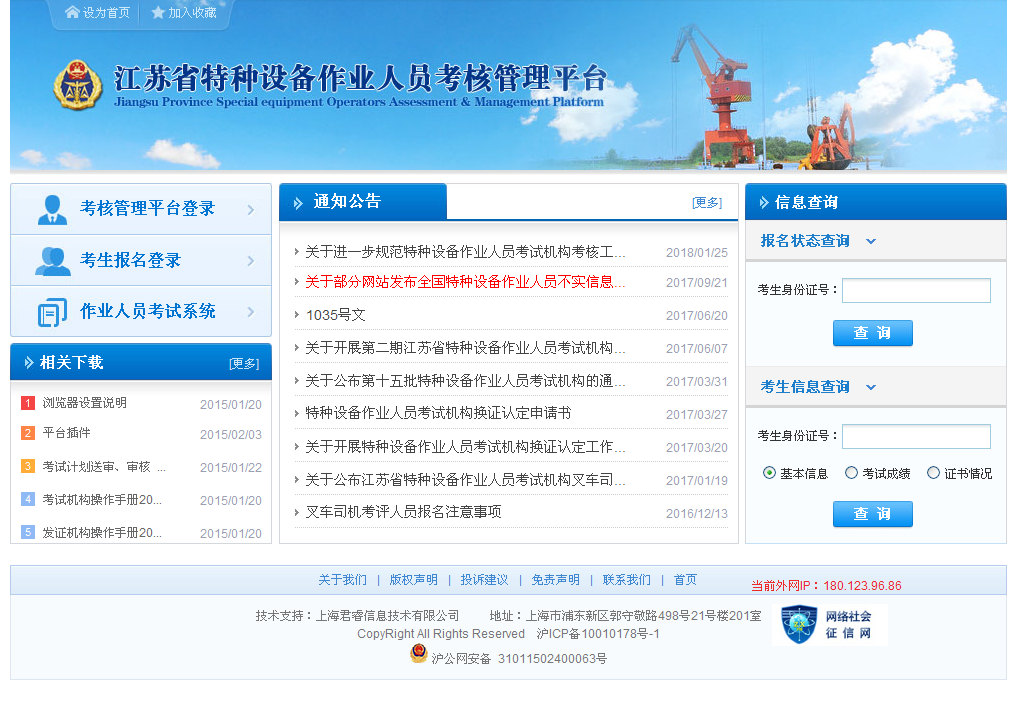Click the document icon beside 作业人员考试系统
This screenshot has width=1030, height=710.
tap(52, 312)
